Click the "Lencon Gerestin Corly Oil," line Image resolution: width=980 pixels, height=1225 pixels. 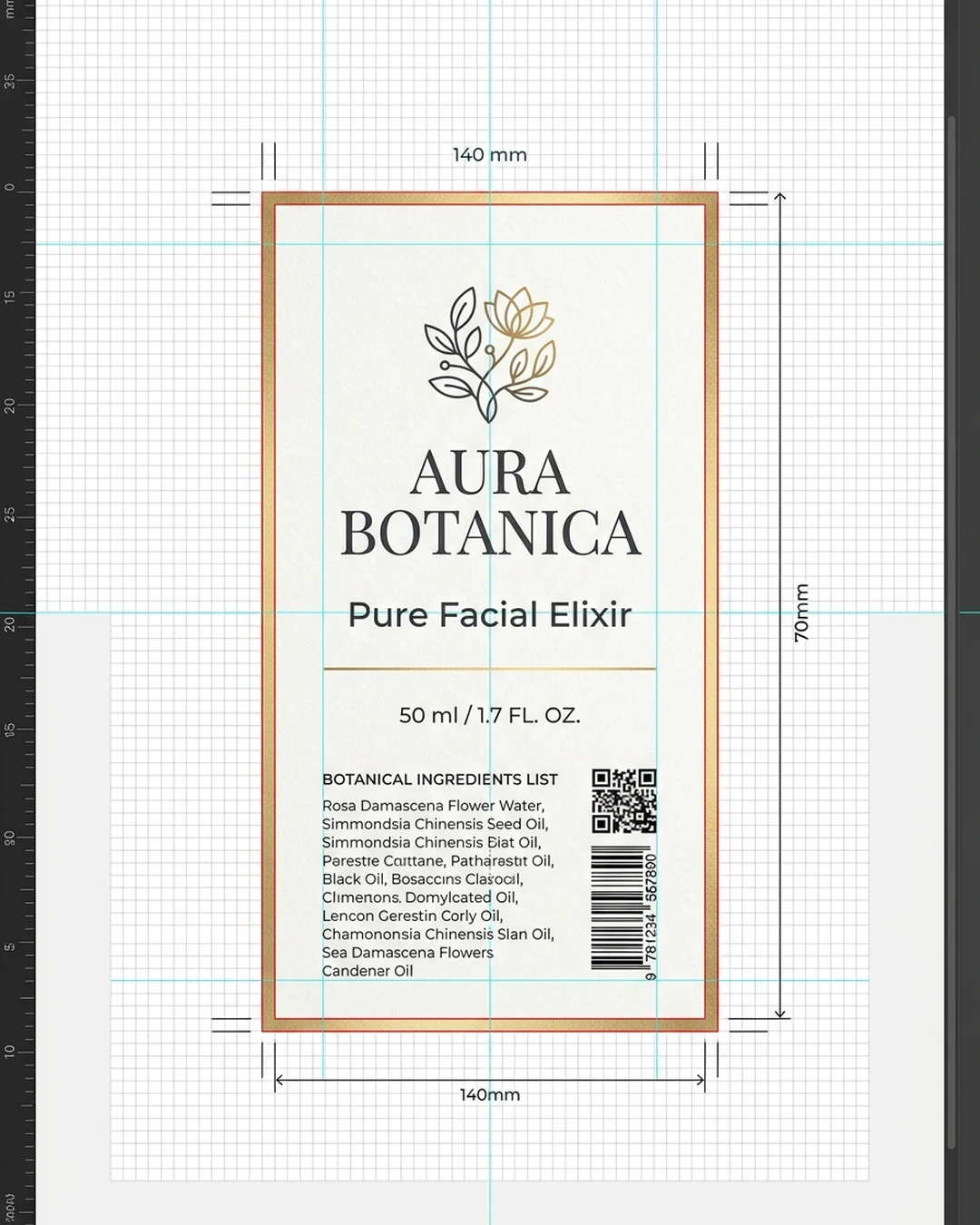pos(412,916)
